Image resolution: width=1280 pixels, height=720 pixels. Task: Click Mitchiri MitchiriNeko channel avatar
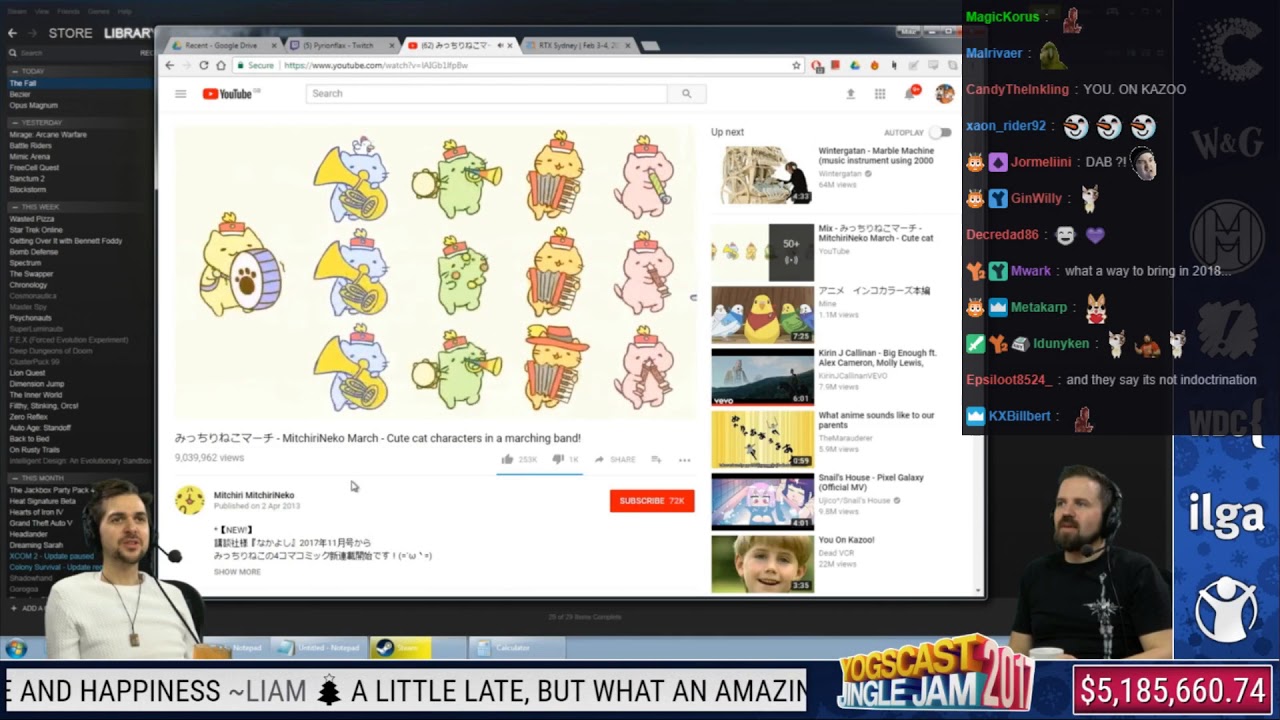pos(190,500)
